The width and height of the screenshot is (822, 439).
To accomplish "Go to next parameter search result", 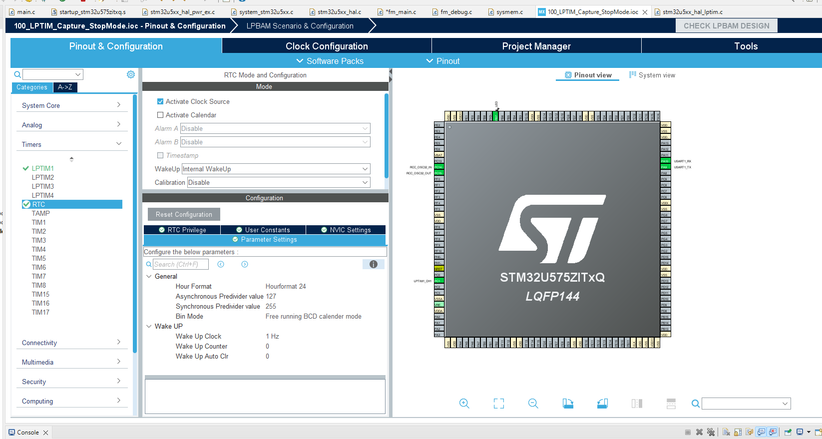I will click(x=244, y=264).
